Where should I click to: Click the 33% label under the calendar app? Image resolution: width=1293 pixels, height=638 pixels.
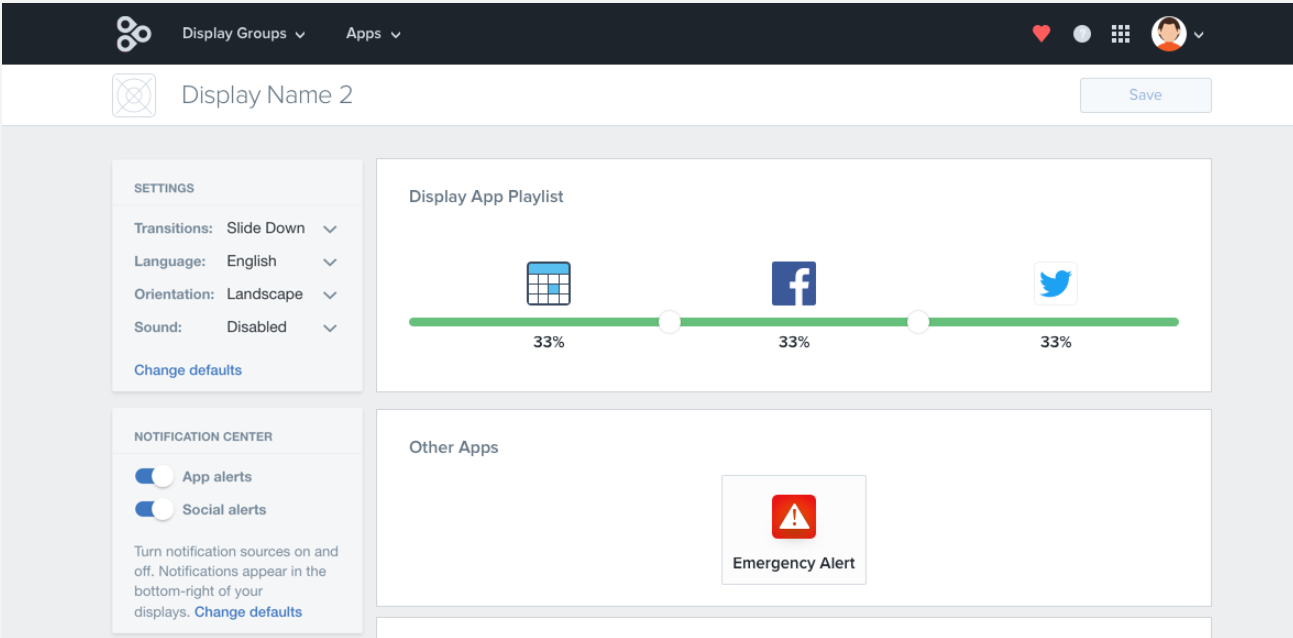tap(548, 342)
